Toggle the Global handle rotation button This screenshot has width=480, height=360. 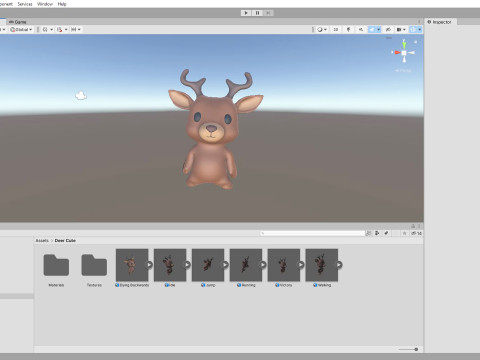pos(21,29)
